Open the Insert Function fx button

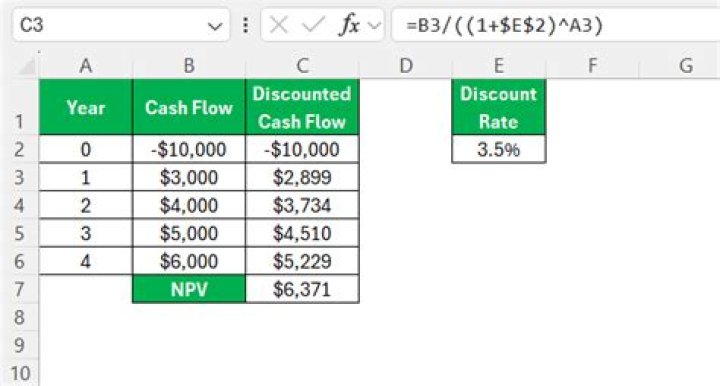[349, 25]
